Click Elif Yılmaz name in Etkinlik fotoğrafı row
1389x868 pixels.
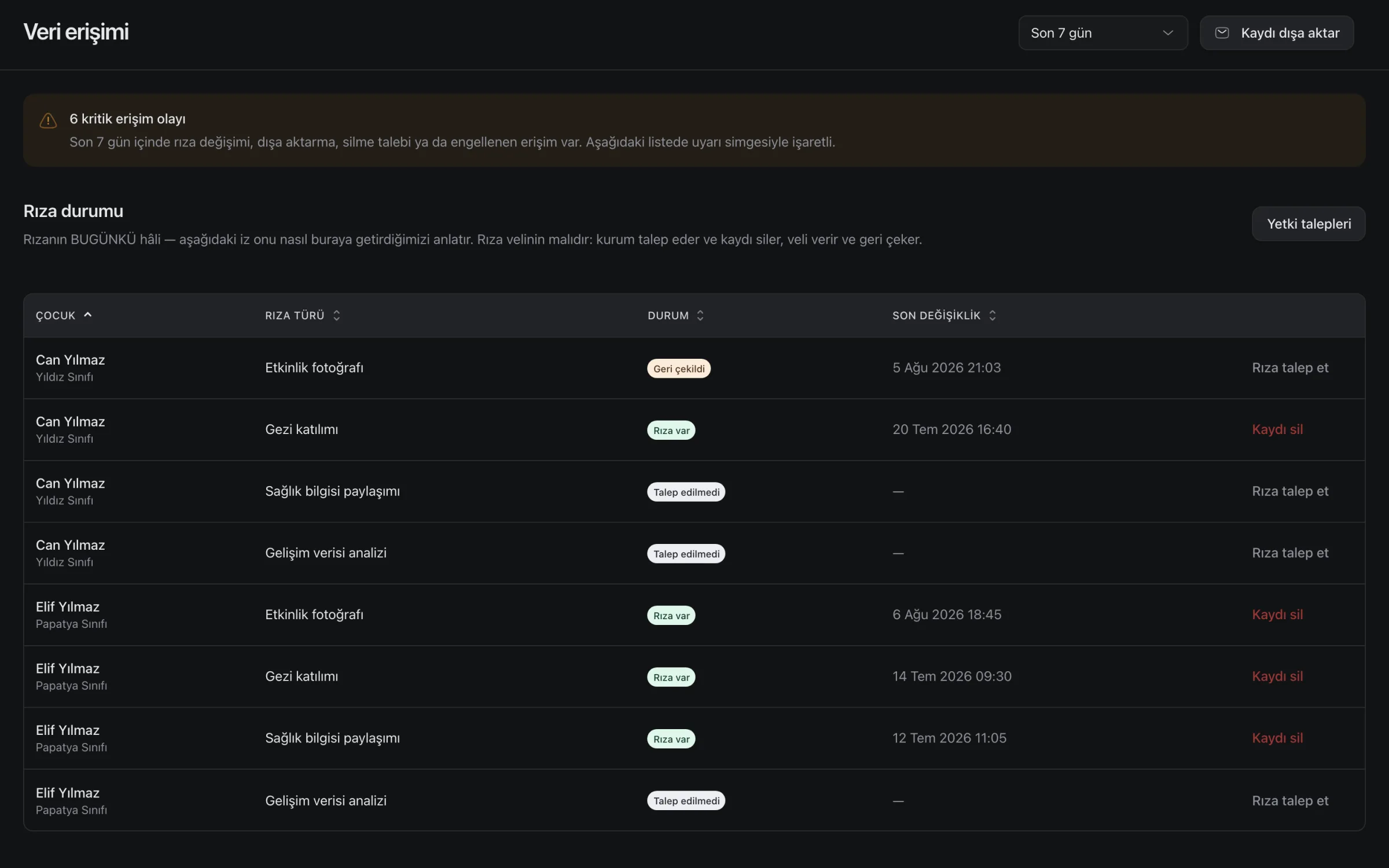pos(68,607)
